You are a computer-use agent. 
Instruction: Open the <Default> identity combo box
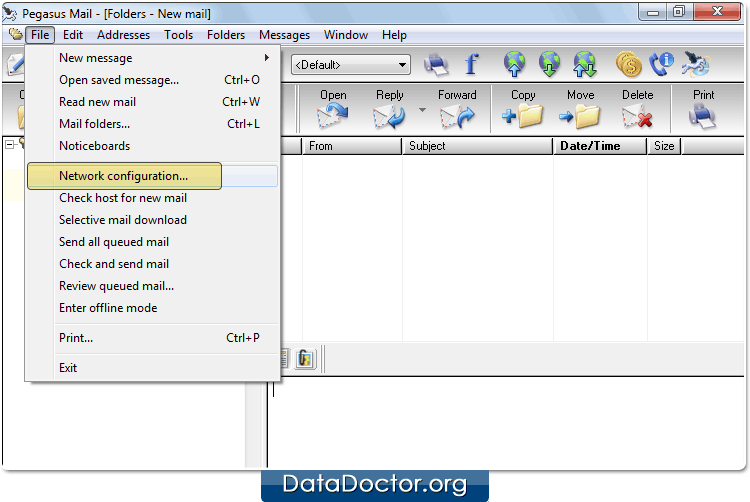pos(351,65)
